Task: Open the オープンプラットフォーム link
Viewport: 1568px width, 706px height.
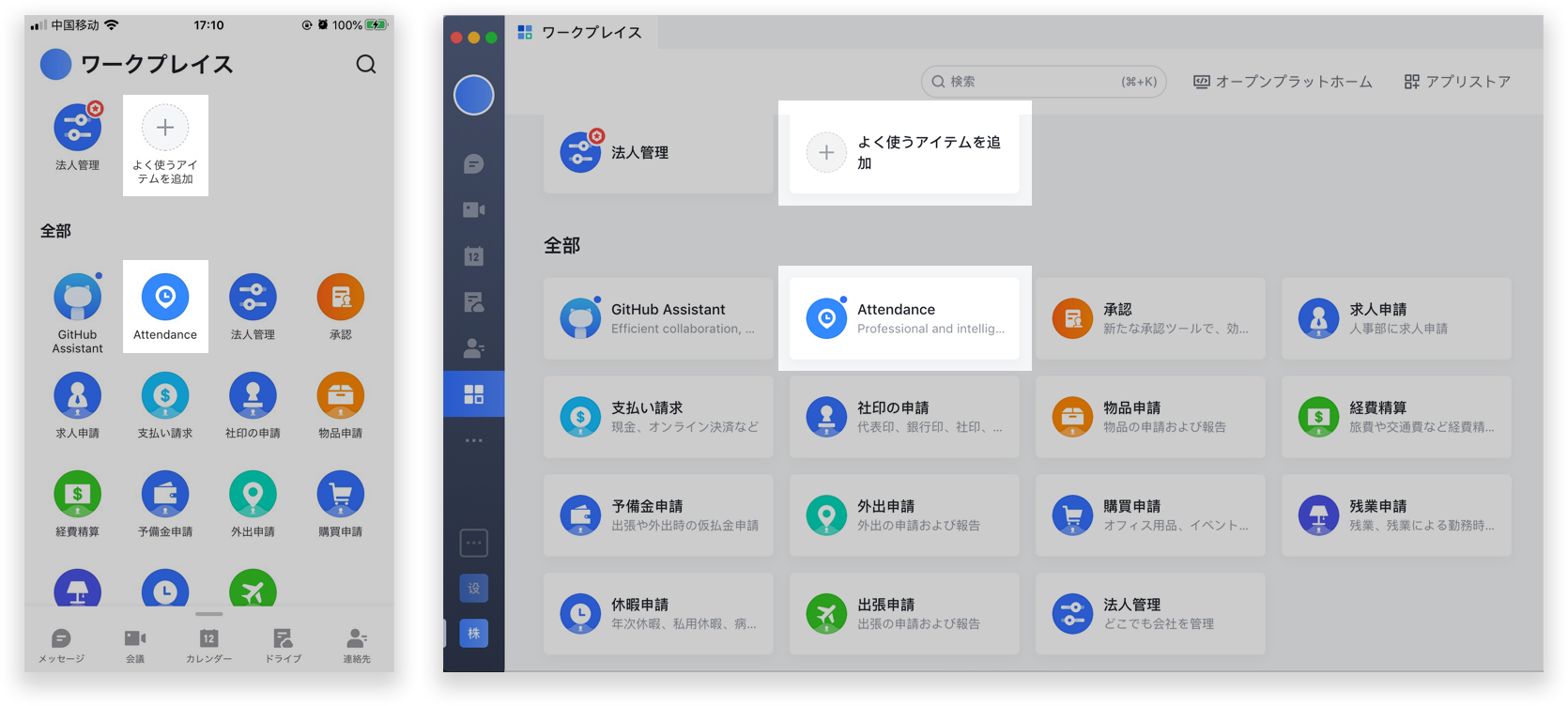Action: pos(1283,82)
